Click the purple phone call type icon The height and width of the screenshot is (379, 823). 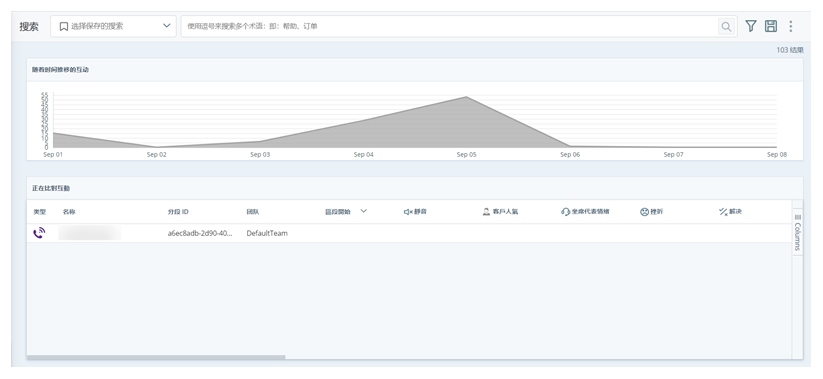click(x=39, y=233)
